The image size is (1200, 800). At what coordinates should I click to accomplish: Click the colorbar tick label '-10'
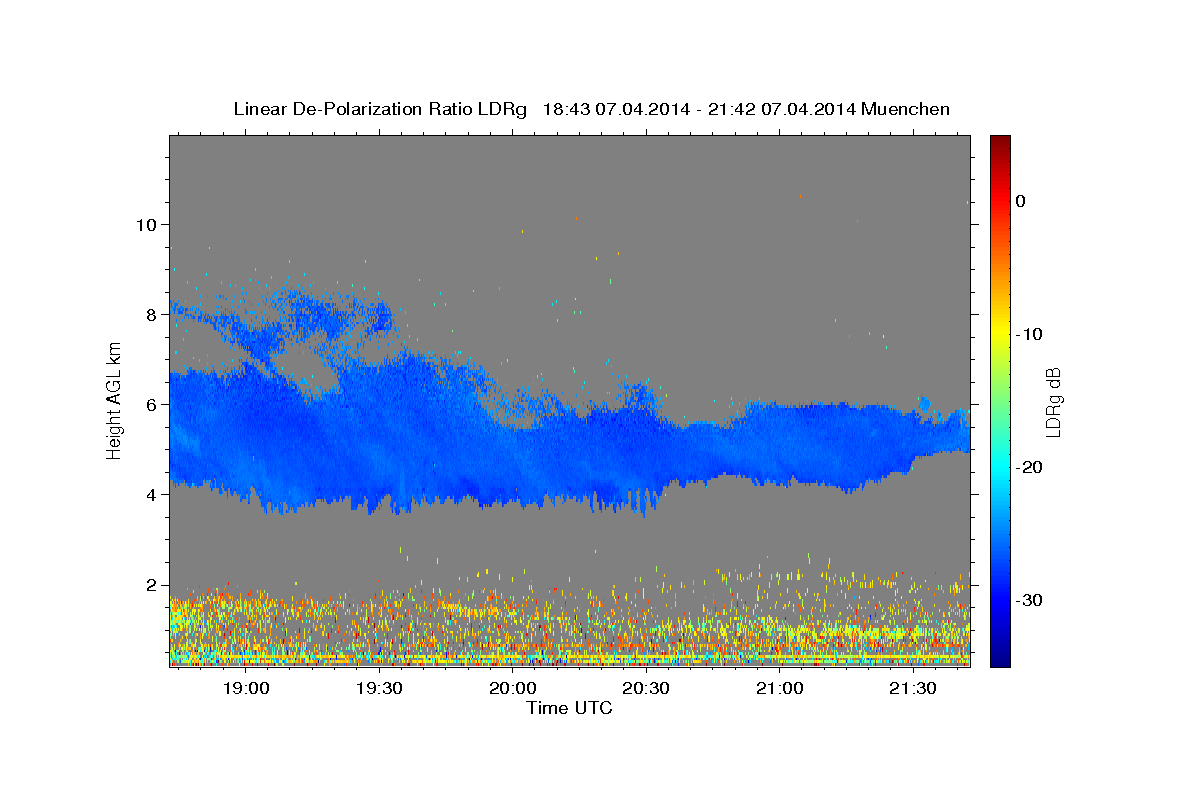click(1030, 334)
